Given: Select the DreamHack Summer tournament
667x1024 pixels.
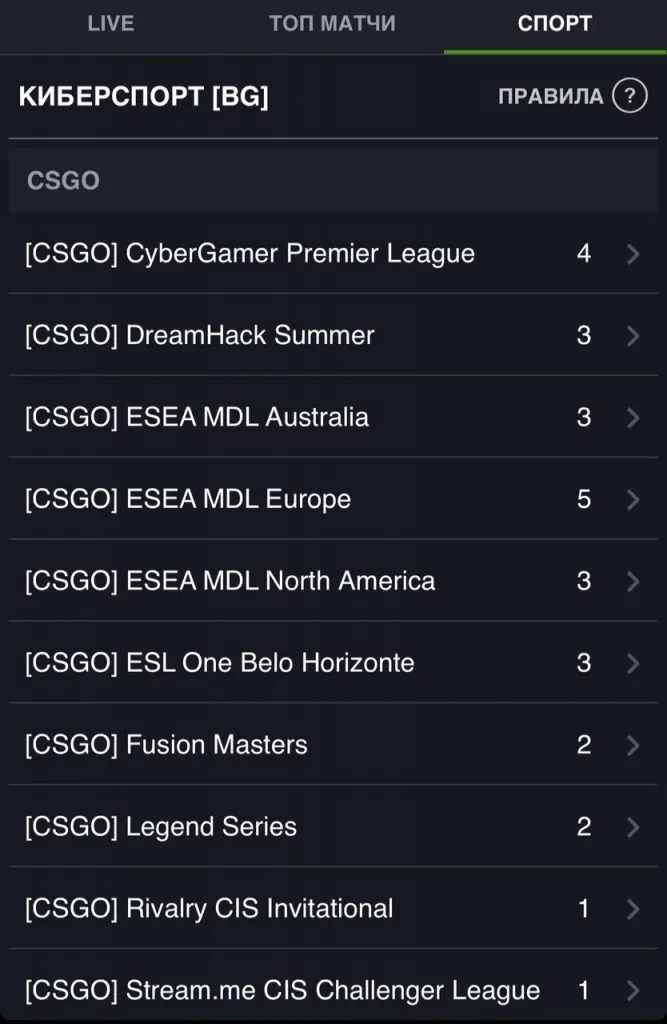Looking at the screenshot, I should [200, 336].
